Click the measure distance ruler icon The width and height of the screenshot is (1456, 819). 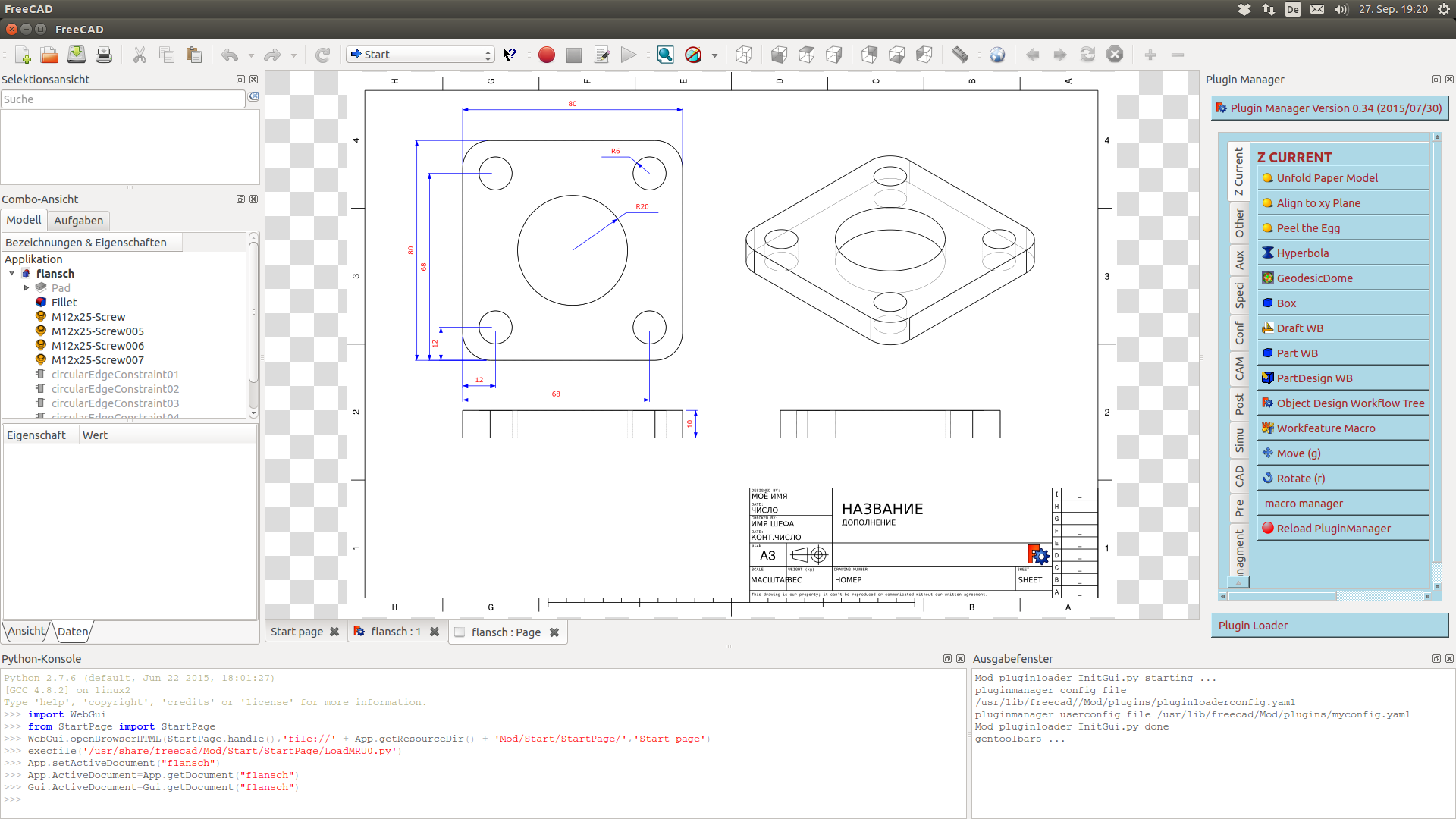click(x=960, y=55)
